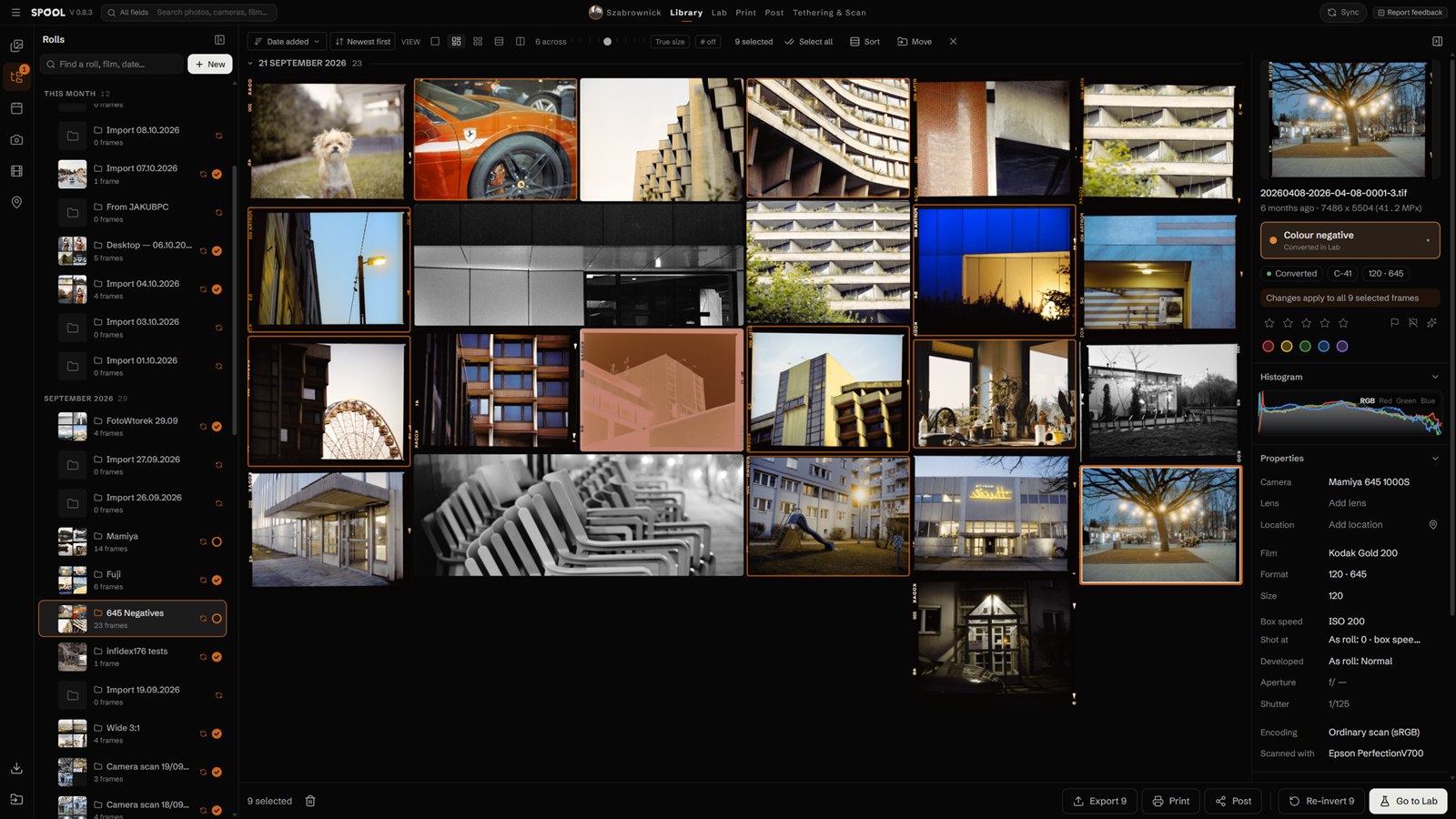The image size is (1456, 819).
Task: Switch to split compare view
Action: click(521, 42)
